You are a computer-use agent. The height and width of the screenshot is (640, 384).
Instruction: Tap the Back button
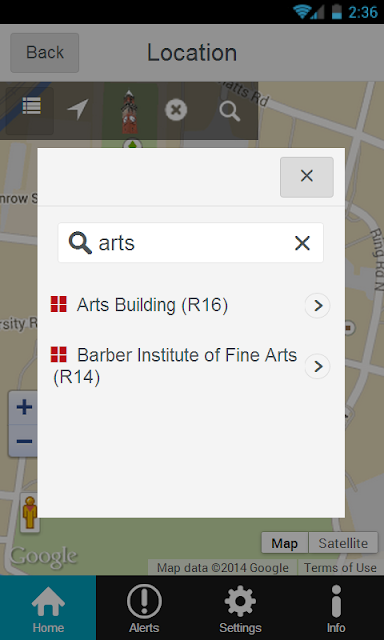(x=44, y=53)
